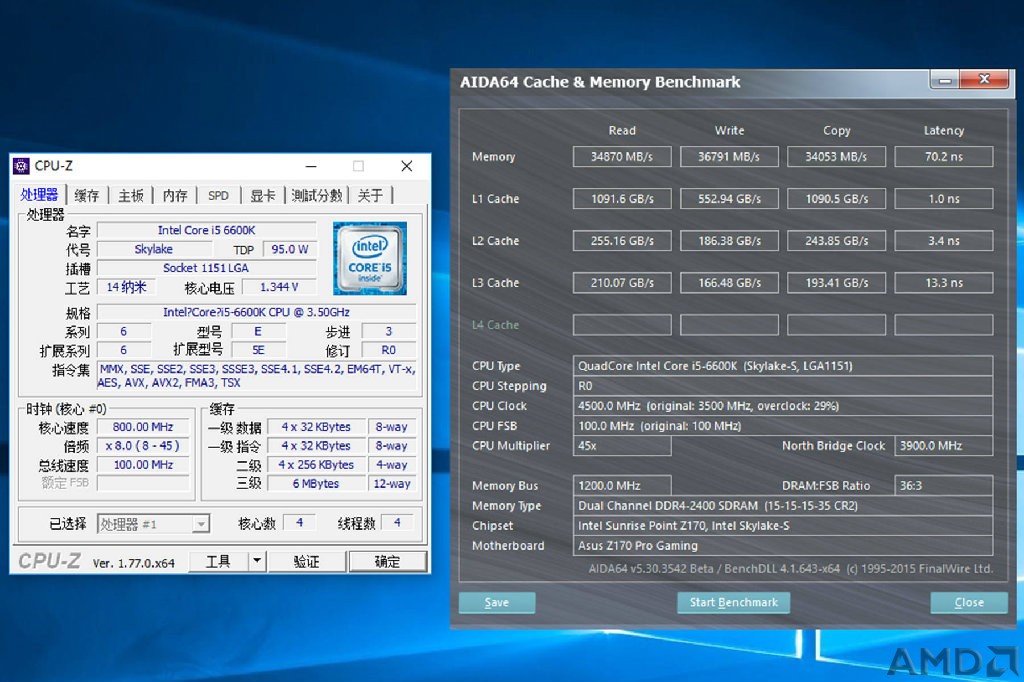Save the AIDA64 benchmark results
Screen dimensions: 1024x682
[497, 602]
